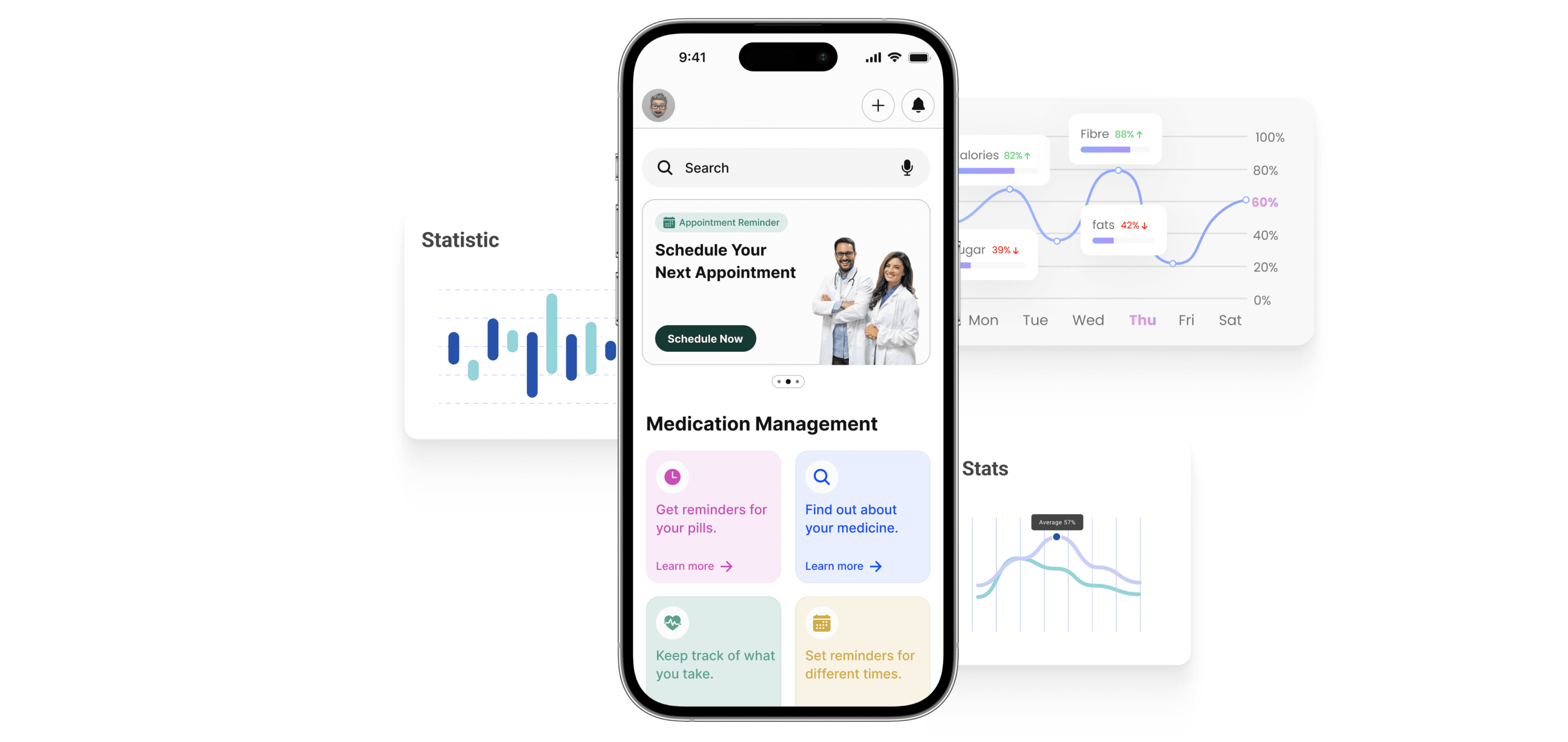Tap the user profile avatar icon

coord(660,105)
